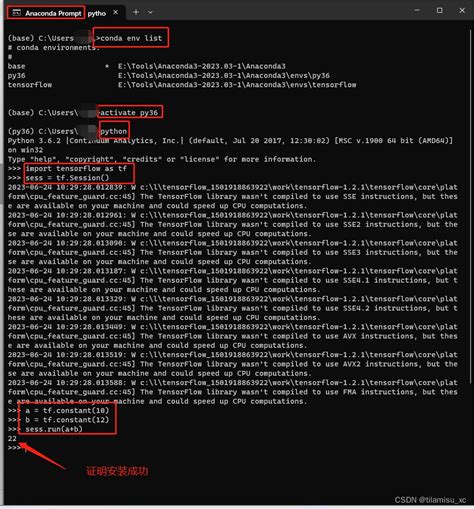Click the vertical scrollbar on the right edge
474x509 pixels.
click(471, 207)
